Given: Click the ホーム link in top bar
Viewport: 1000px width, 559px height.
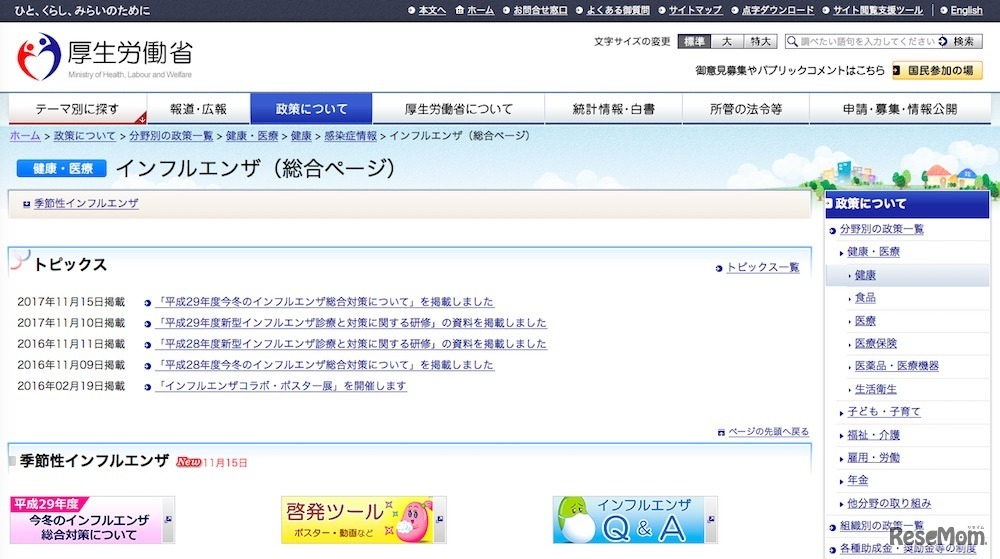Looking at the screenshot, I should pos(480,10).
